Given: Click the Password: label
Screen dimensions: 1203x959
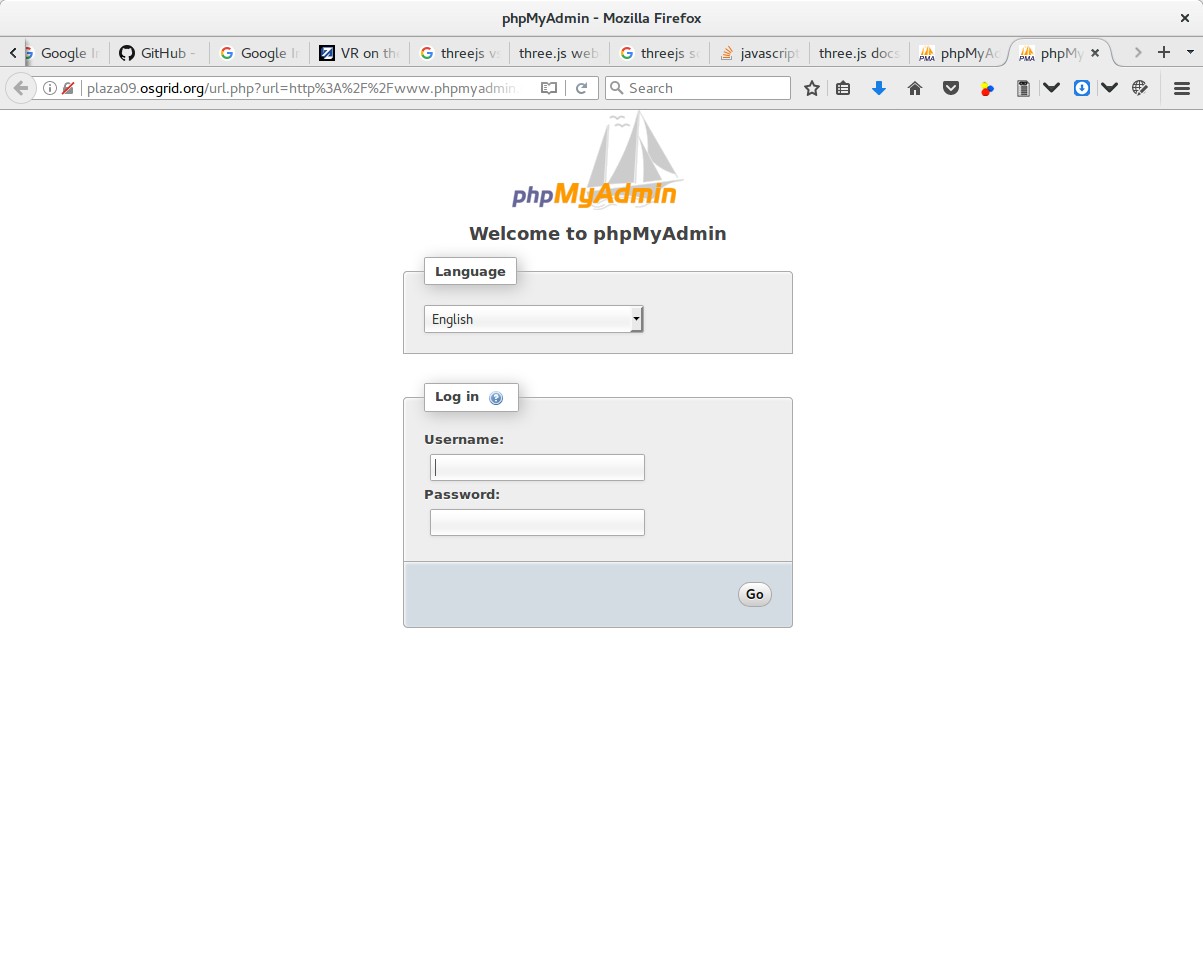Looking at the screenshot, I should [x=462, y=494].
